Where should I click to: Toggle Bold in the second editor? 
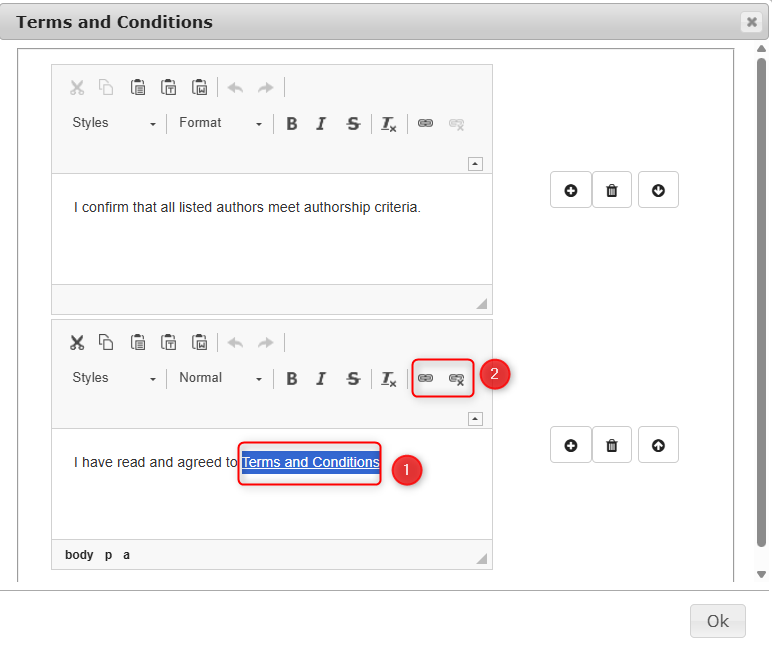(x=292, y=379)
